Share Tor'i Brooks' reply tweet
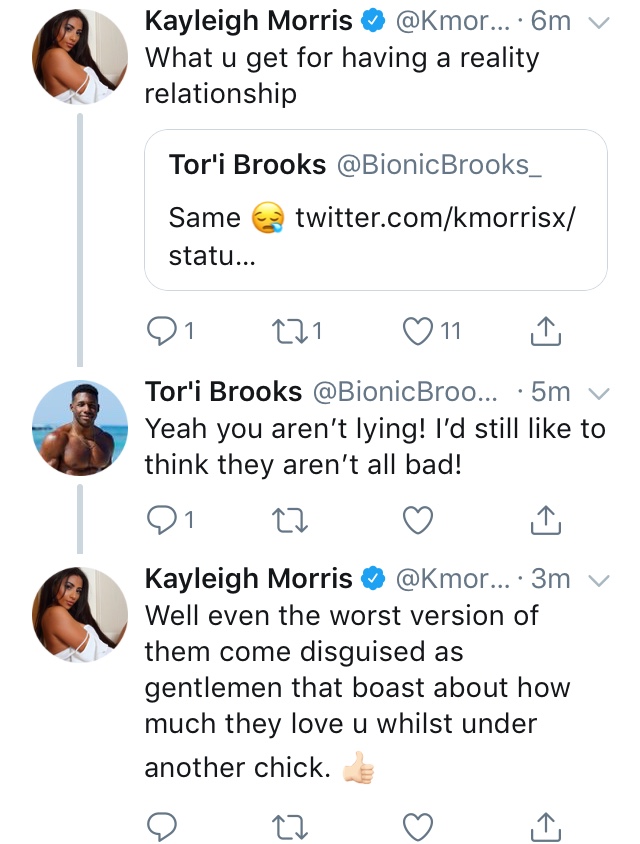Image resolution: width=640 pixels, height=844 pixels. point(545,520)
